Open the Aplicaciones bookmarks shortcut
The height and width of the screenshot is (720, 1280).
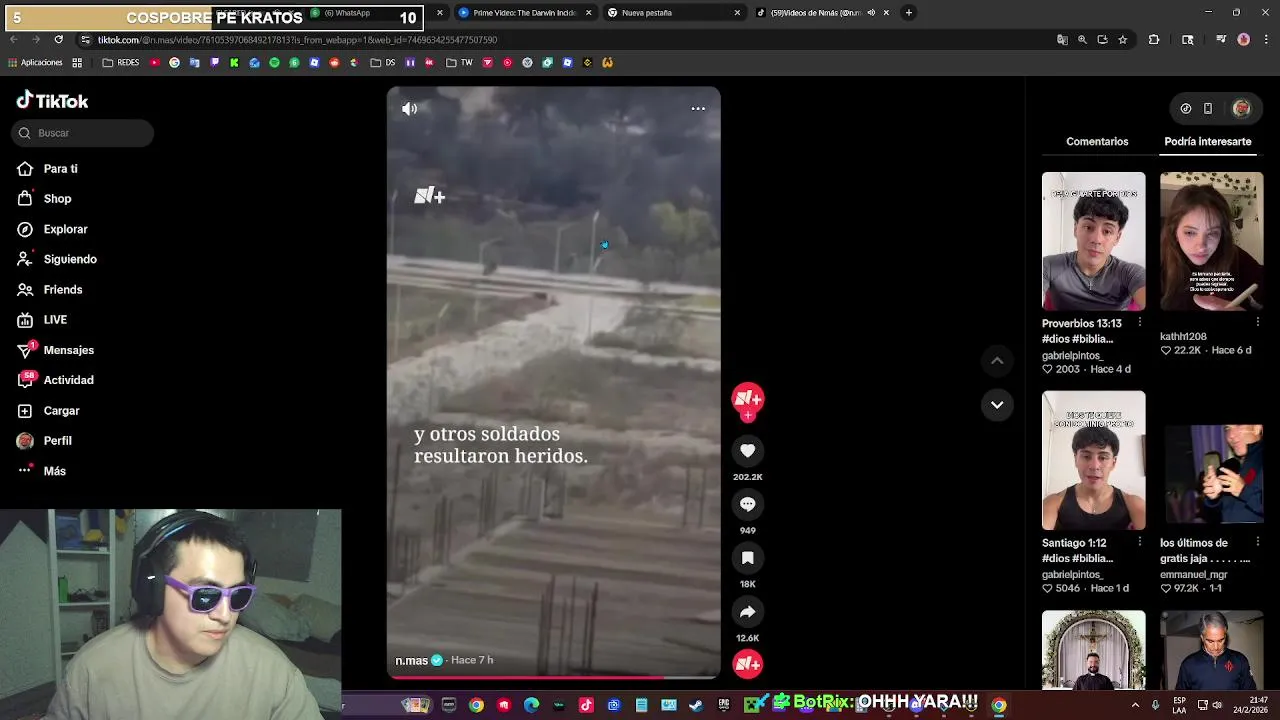click(x=35, y=62)
